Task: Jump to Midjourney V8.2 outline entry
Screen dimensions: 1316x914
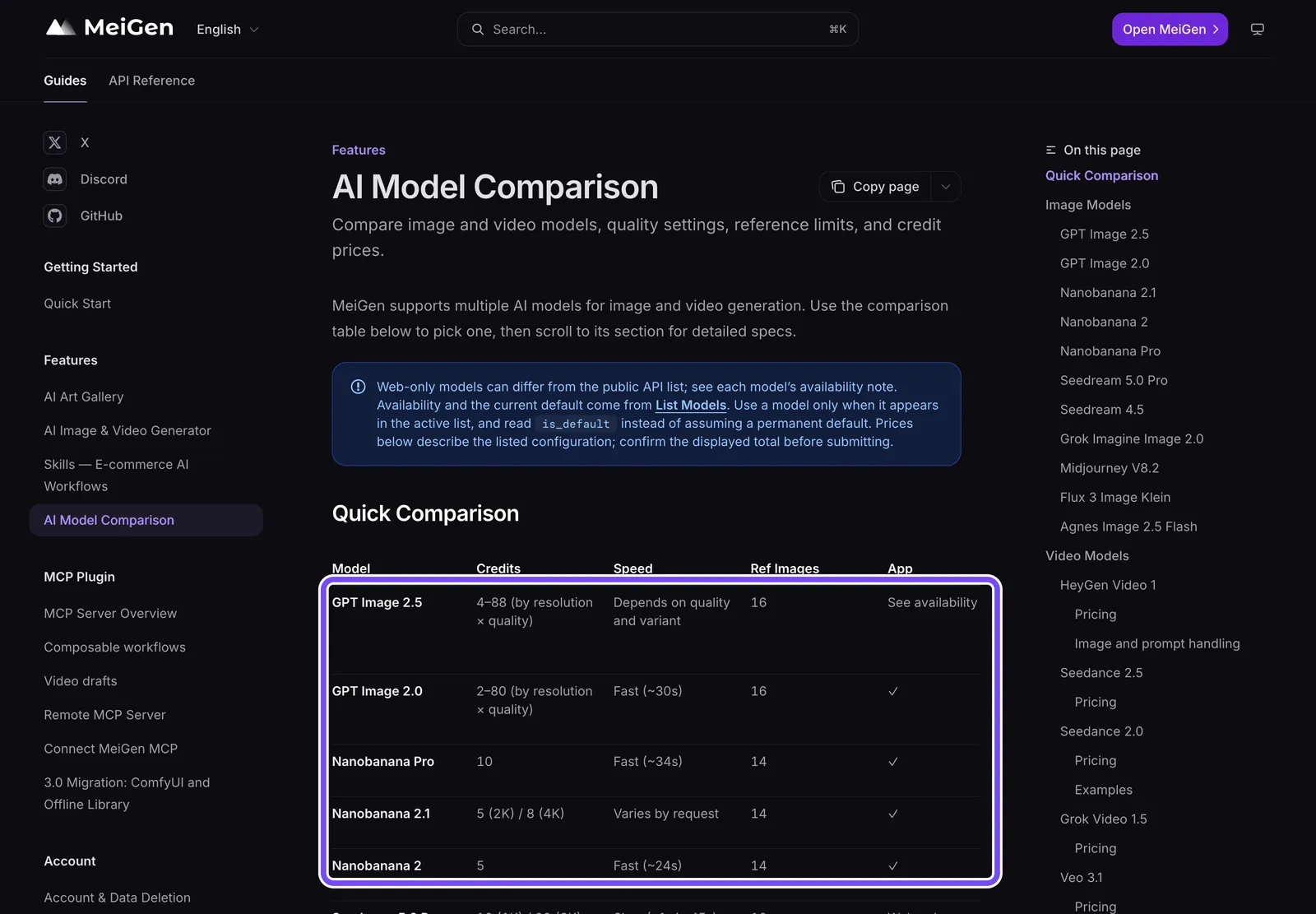Action: tap(1110, 468)
